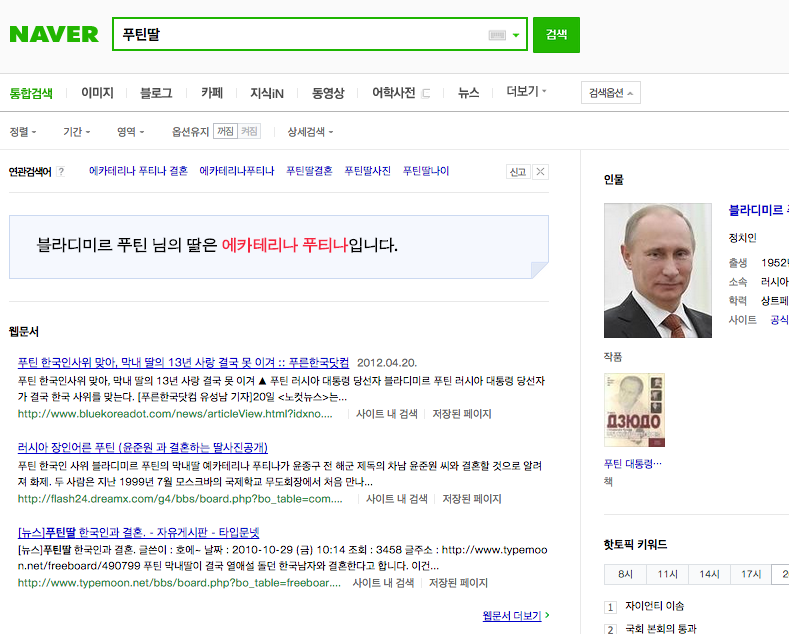
Task: Open 저장된 페이지 for bluekoreadot result
Action: pos(461,414)
